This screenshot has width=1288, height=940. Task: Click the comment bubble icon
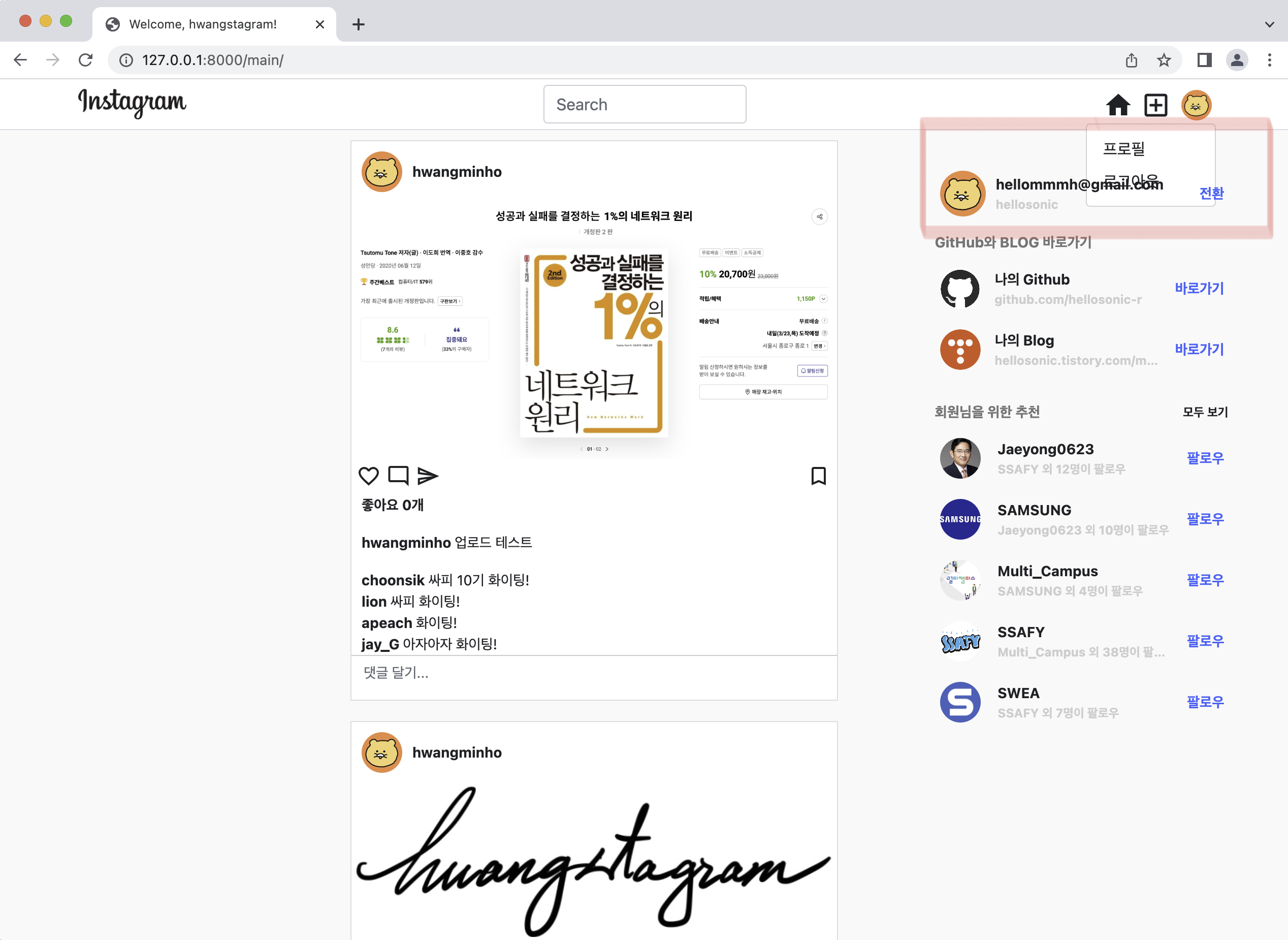(x=398, y=475)
